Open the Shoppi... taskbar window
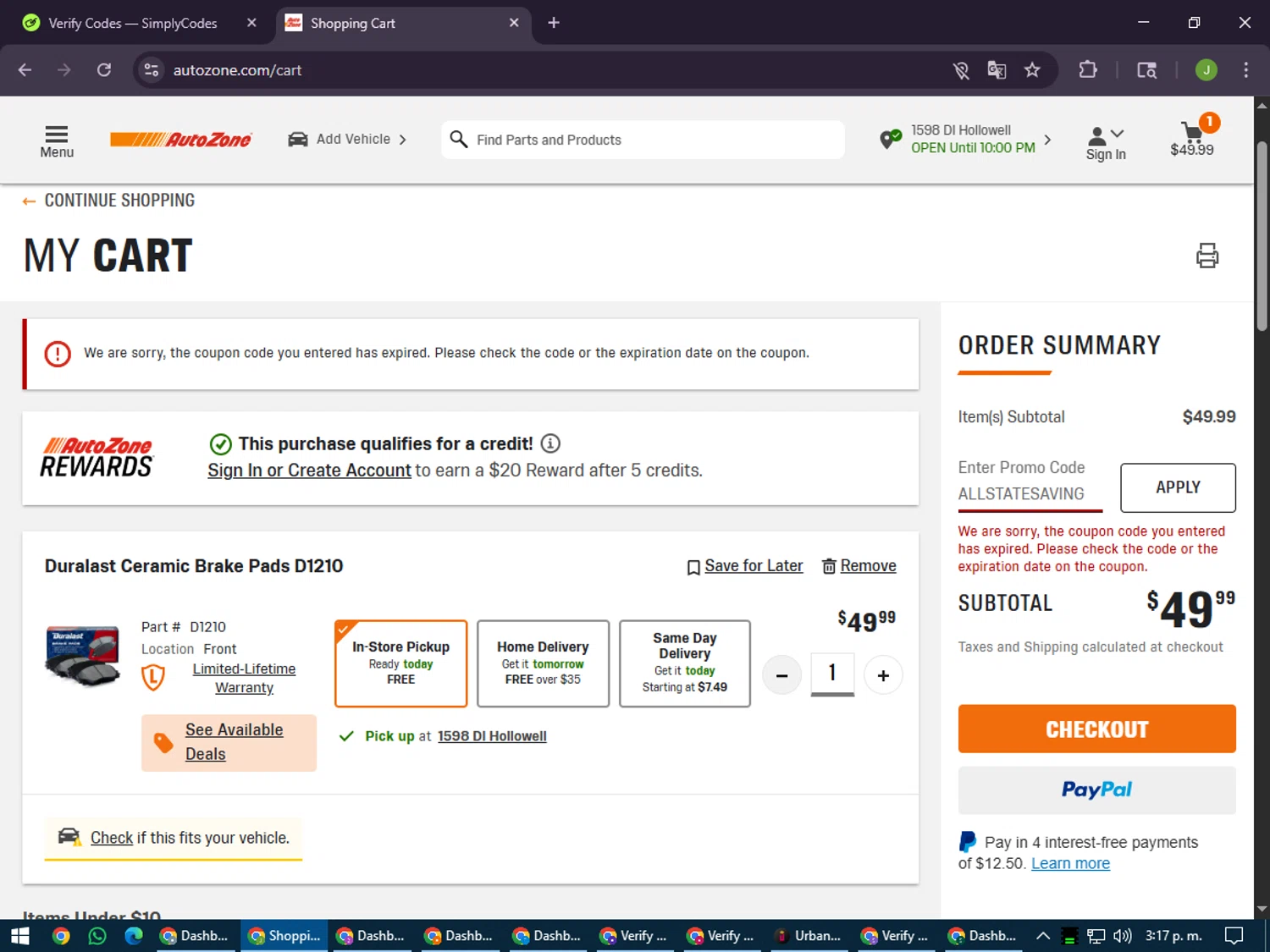 coord(284,936)
